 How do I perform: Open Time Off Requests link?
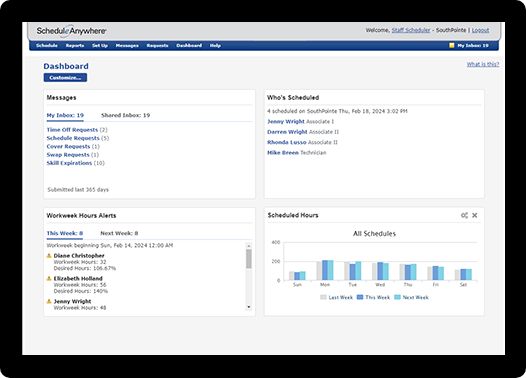(72, 130)
